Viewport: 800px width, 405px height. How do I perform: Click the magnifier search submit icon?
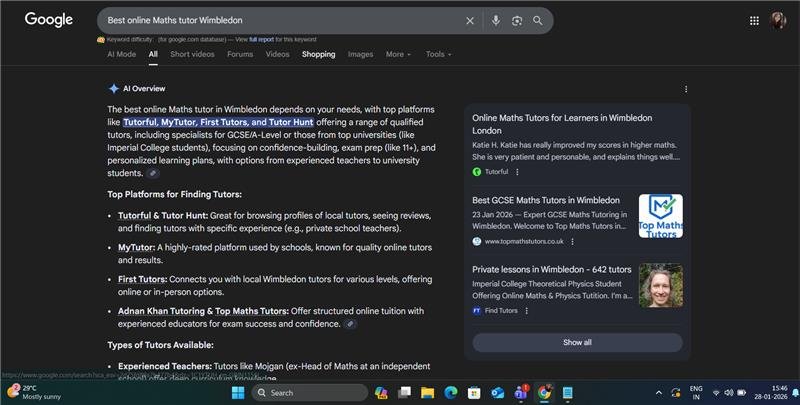[x=538, y=20]
